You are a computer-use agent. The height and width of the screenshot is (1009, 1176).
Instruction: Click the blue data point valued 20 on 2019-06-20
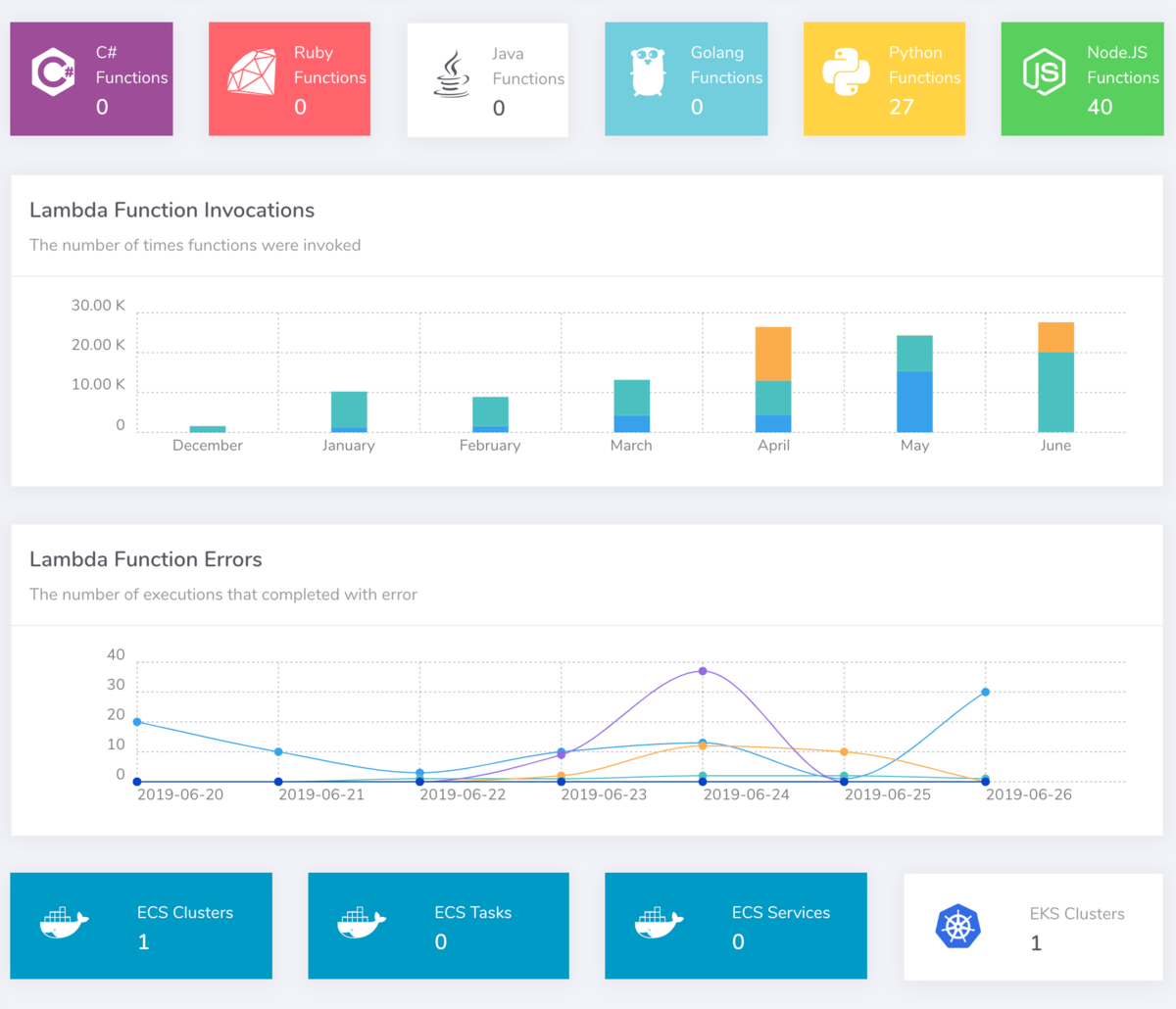(x=137, y=722)
